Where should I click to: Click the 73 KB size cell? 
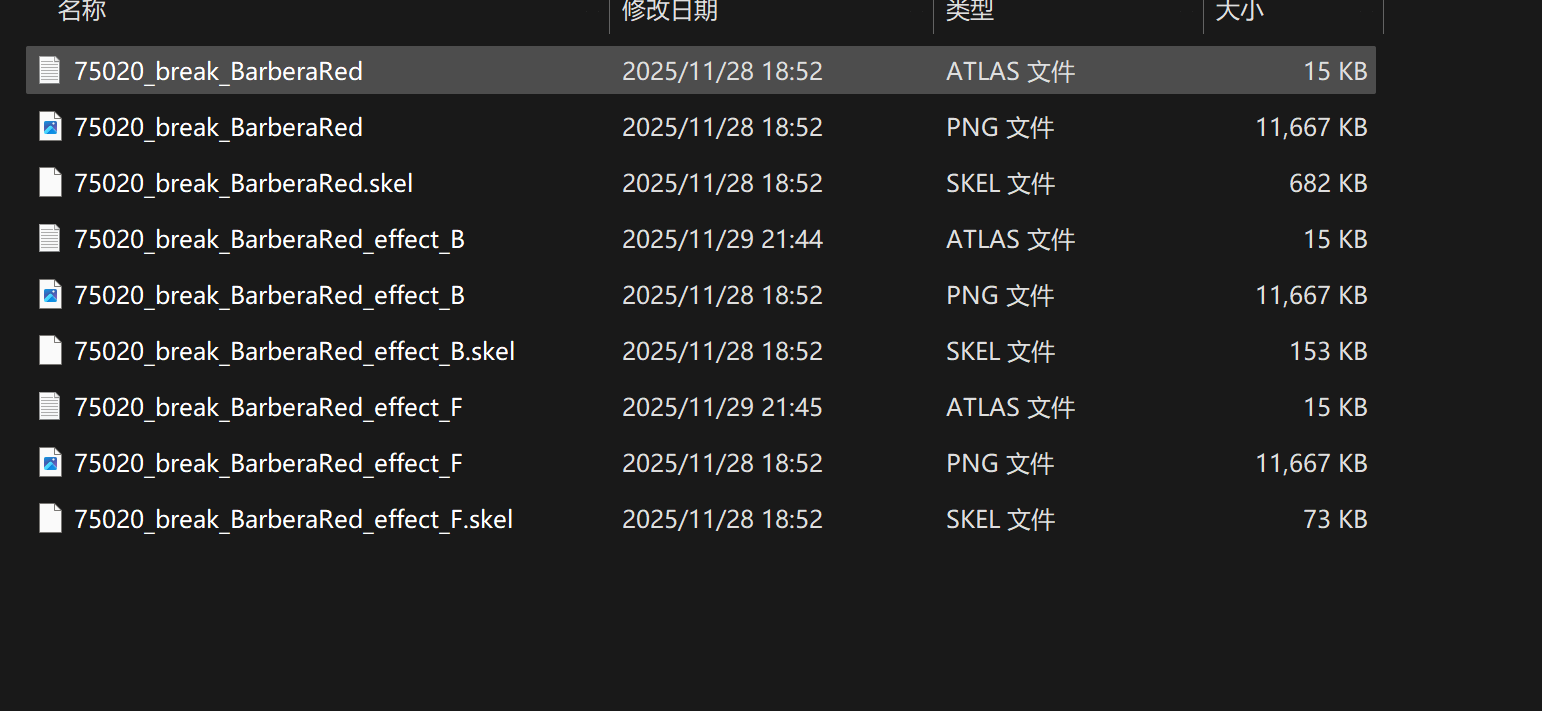pos(1337,520)
